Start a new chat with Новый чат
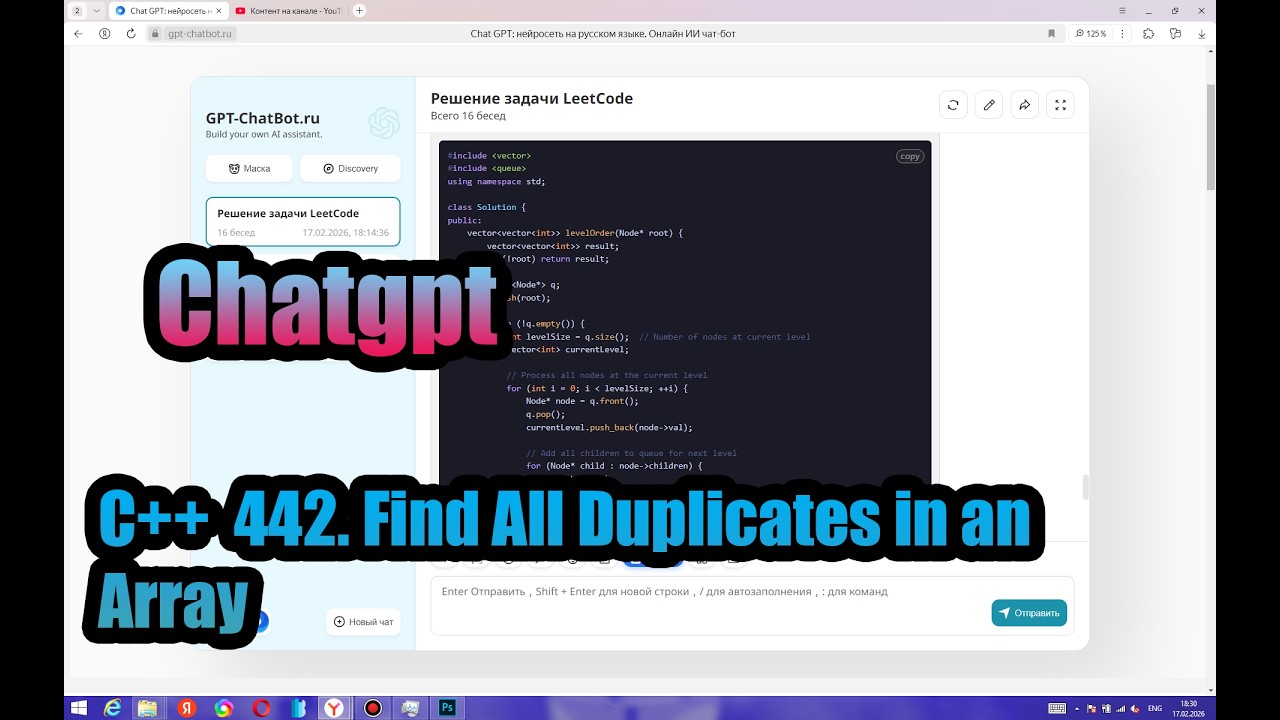The image size is (1280, 720). 363,622
